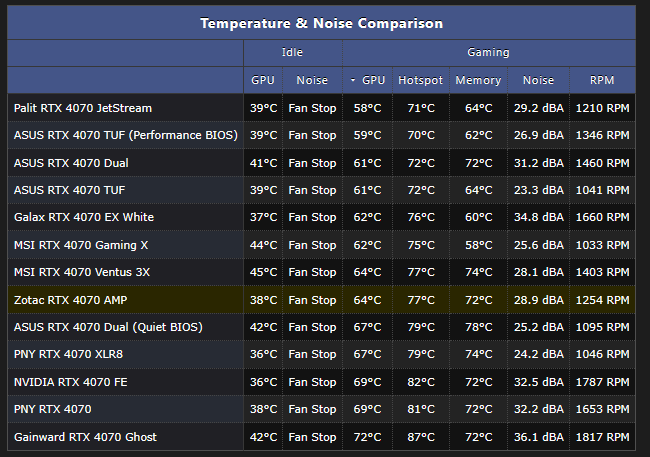Sort by Hotspot column header
Viewport: 650px width, 457px height.
(x=420, y=80)
